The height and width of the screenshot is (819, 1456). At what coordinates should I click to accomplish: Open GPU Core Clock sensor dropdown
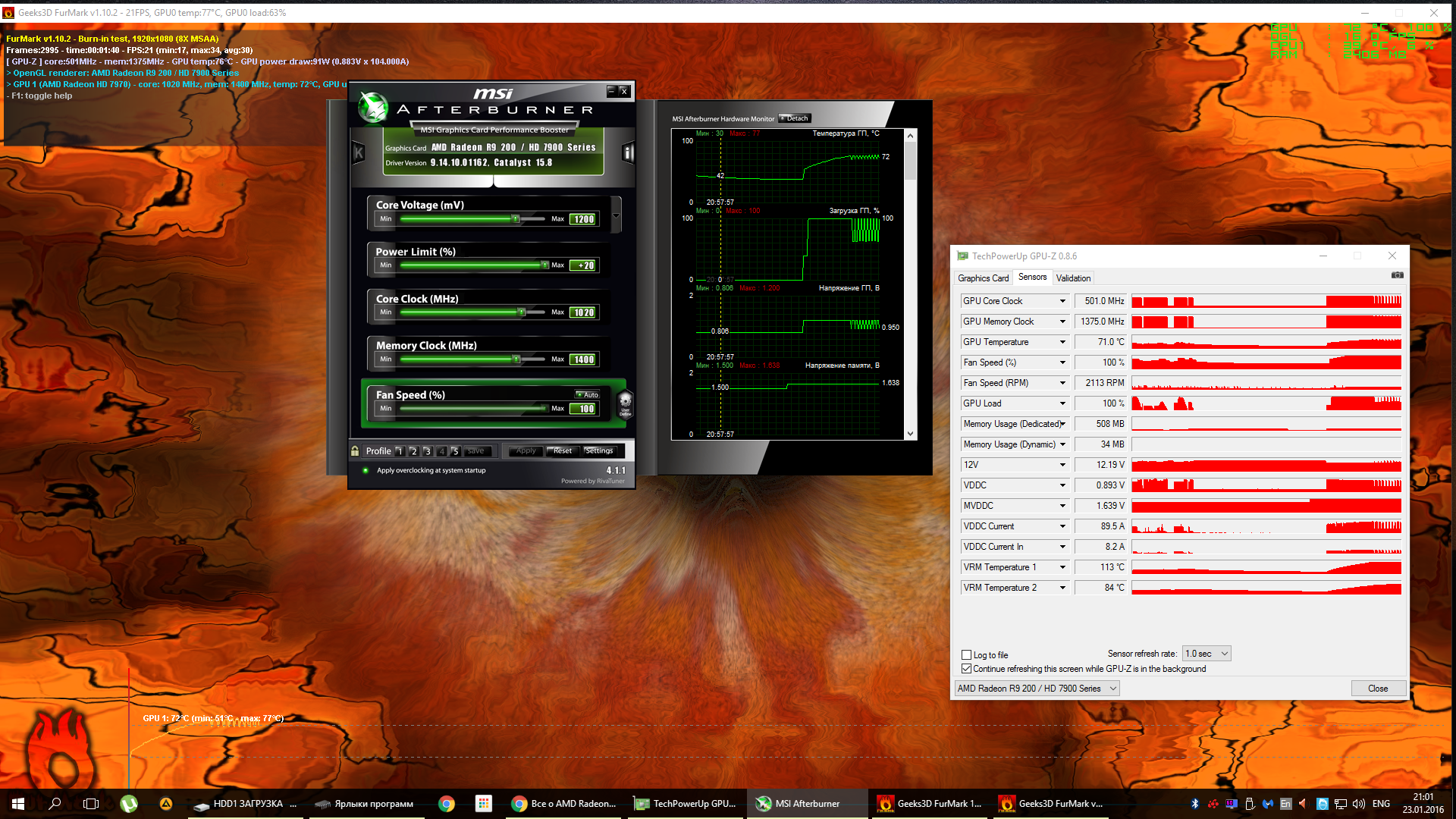(1062, 301)
